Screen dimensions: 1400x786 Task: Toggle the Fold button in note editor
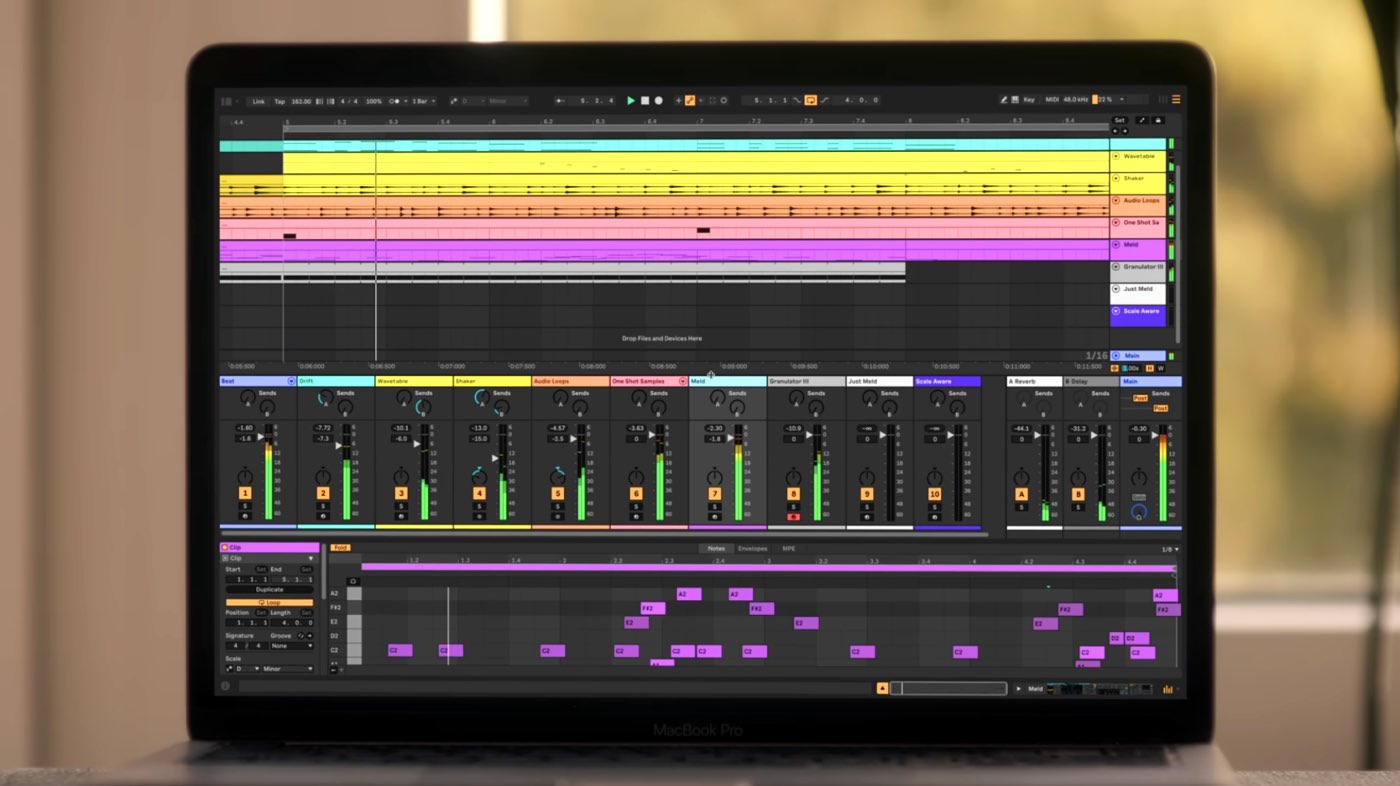pyautogui.click(x=340, y=548)
